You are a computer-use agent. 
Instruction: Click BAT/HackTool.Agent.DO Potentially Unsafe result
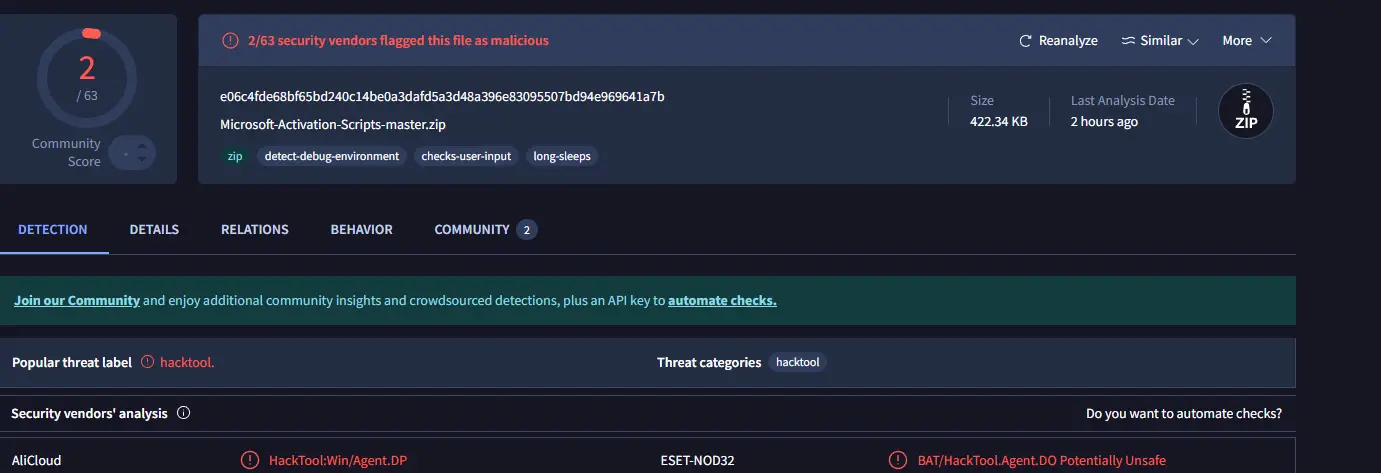click(x=1041, y=461)
